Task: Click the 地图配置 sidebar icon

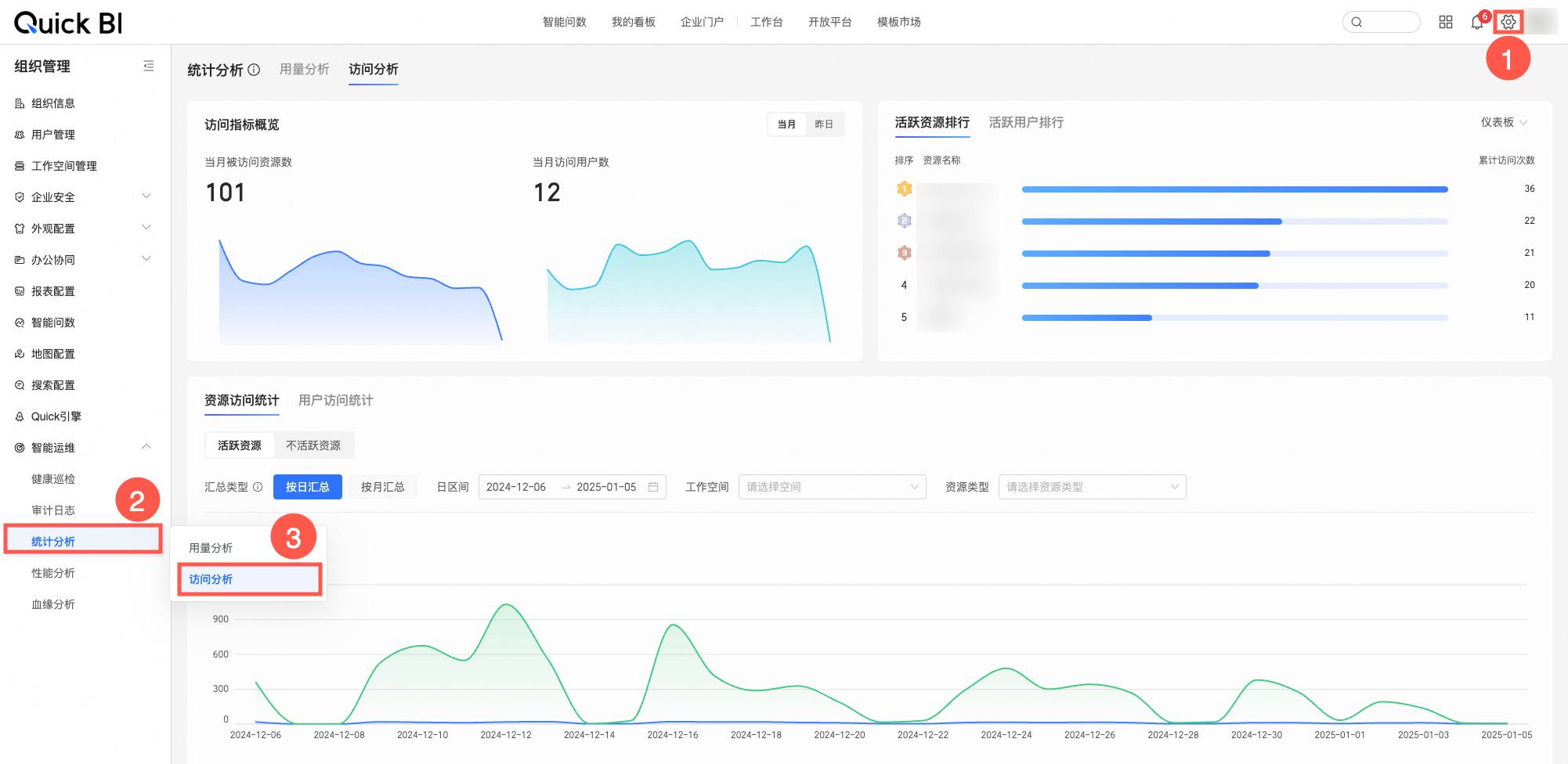Action: tap(20, 354)
